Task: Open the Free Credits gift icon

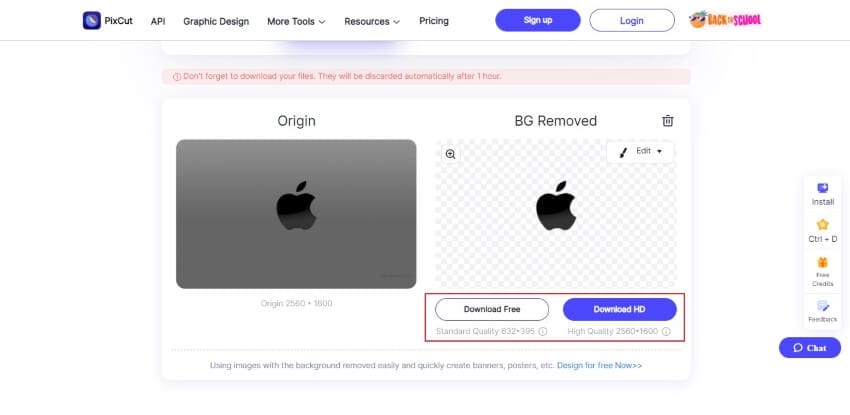Action: (822, 262)
